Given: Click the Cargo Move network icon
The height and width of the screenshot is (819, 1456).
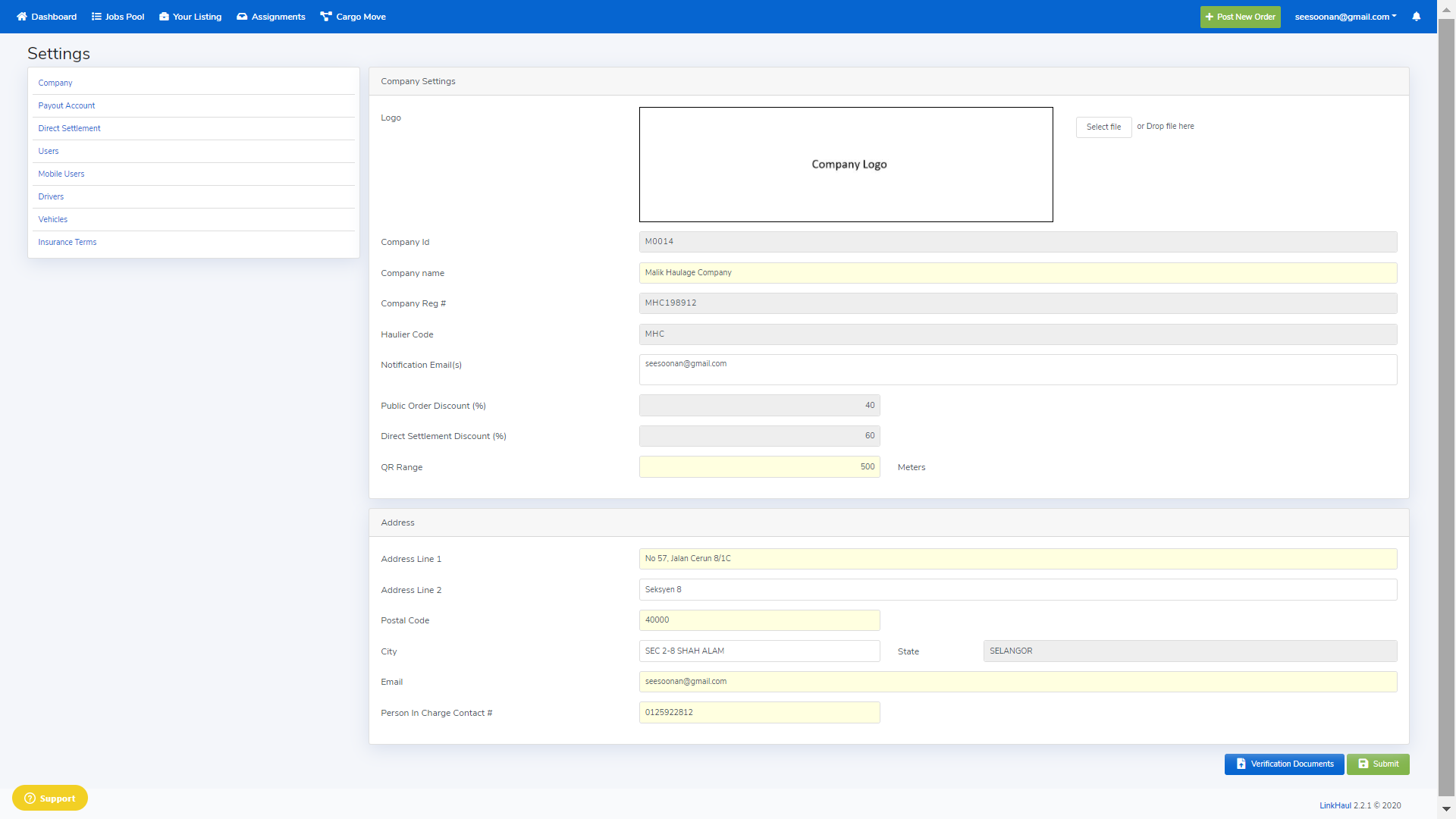Looking at the screenshot, I should pos(326,17).
